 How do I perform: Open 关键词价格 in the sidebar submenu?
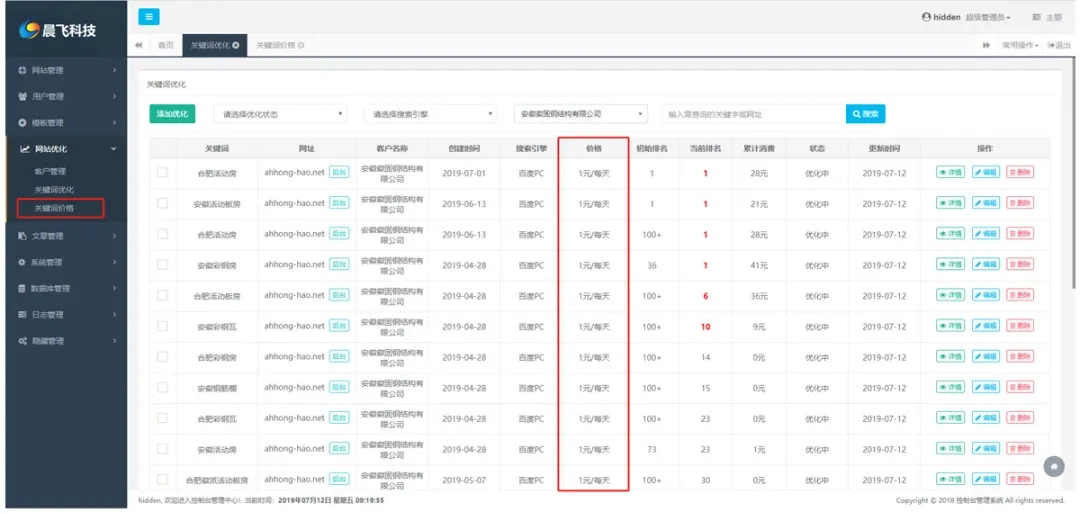(x=54, y=207)
